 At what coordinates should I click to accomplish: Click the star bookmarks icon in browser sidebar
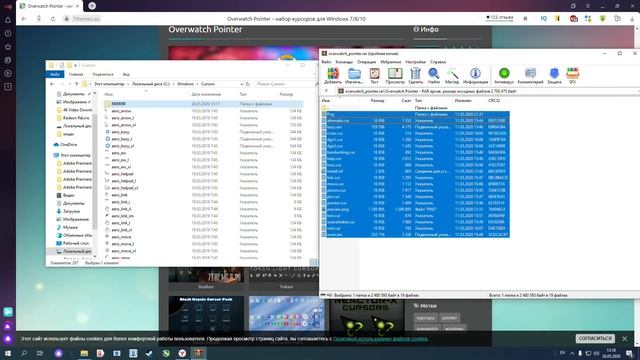[x=8, y=47]
